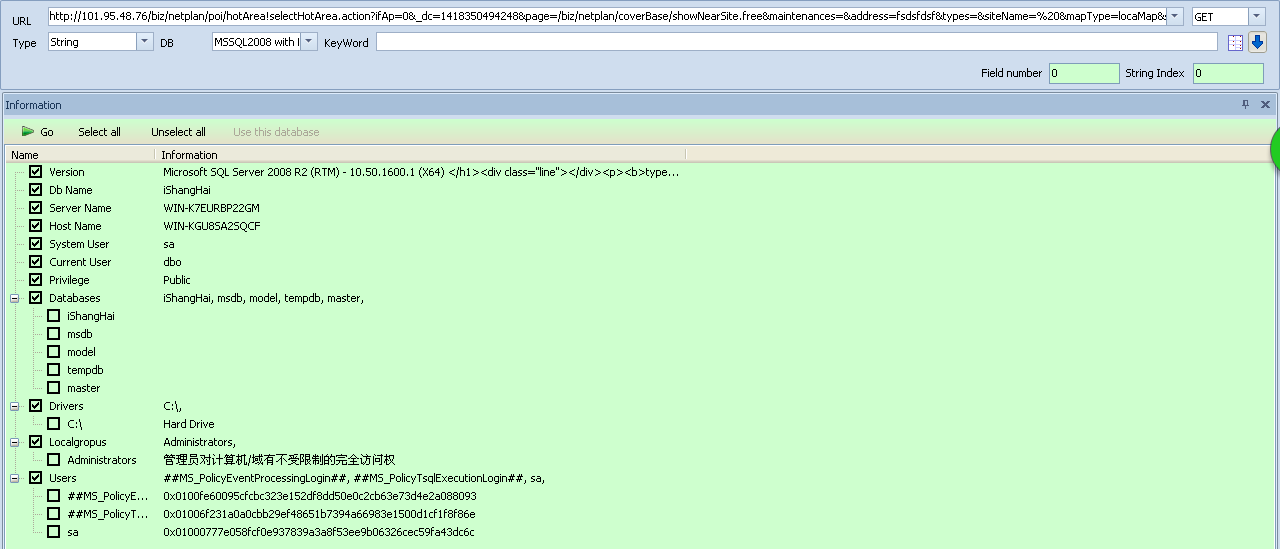
Task: Collapse the Databases tree node
Action: click(x=15, y=298)
